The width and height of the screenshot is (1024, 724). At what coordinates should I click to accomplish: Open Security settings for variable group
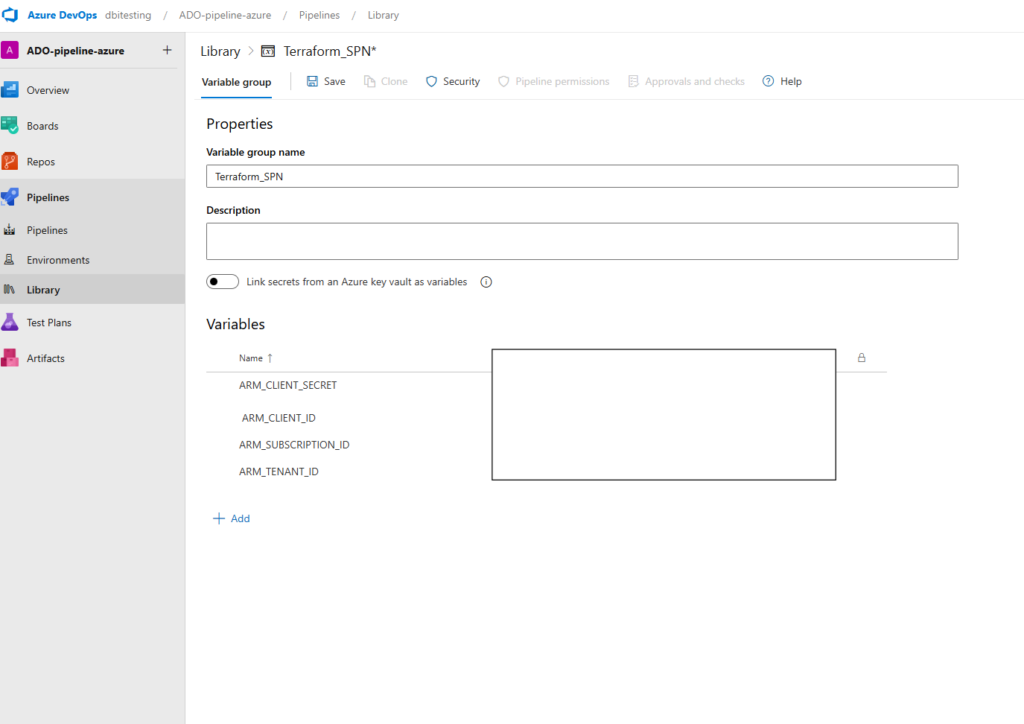point(452,82)
